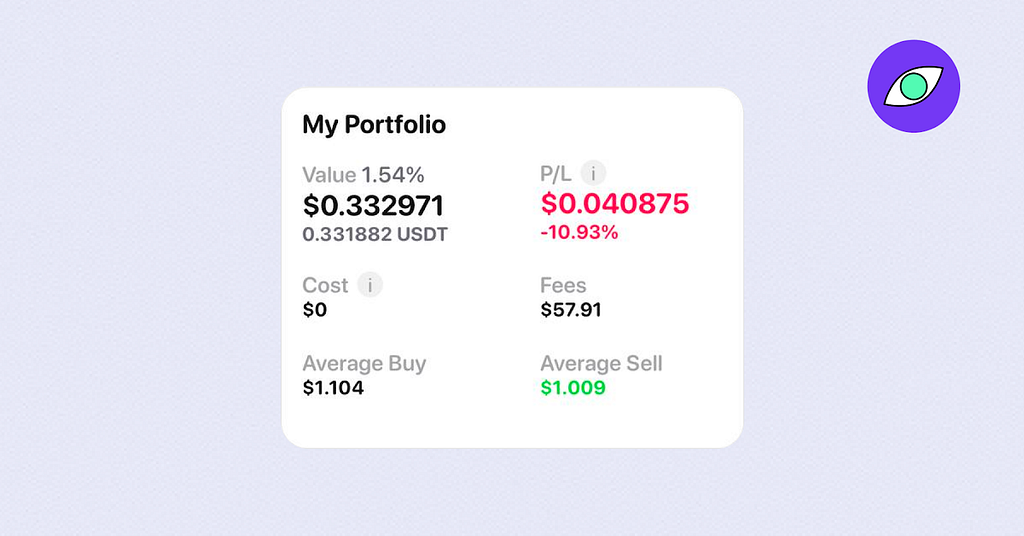Click the $57.91 fees amount
Screen dimensions: 1024x536
click(571, 309)
